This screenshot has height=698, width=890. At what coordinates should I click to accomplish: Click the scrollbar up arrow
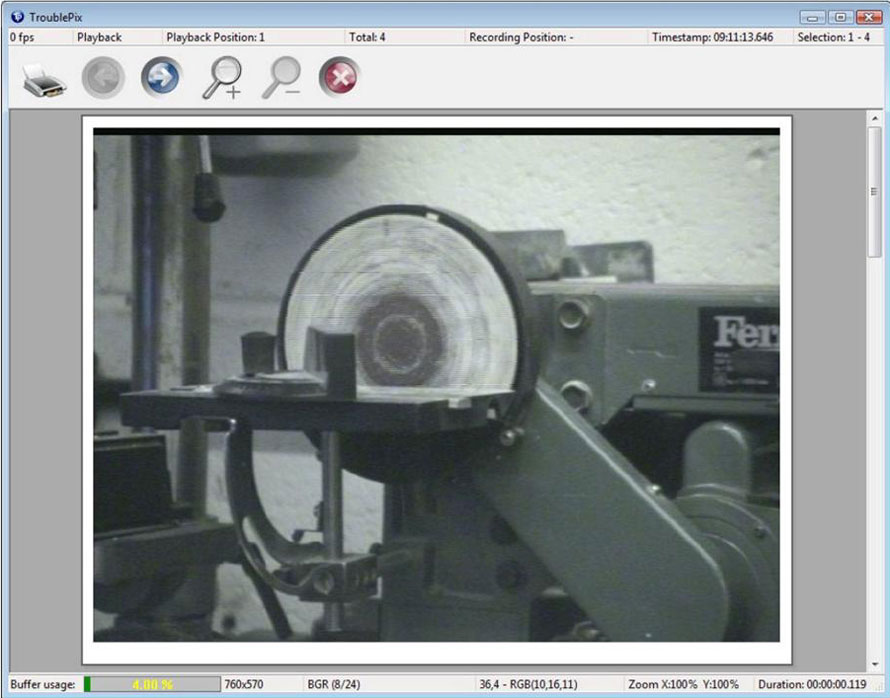tap(874, 119)
